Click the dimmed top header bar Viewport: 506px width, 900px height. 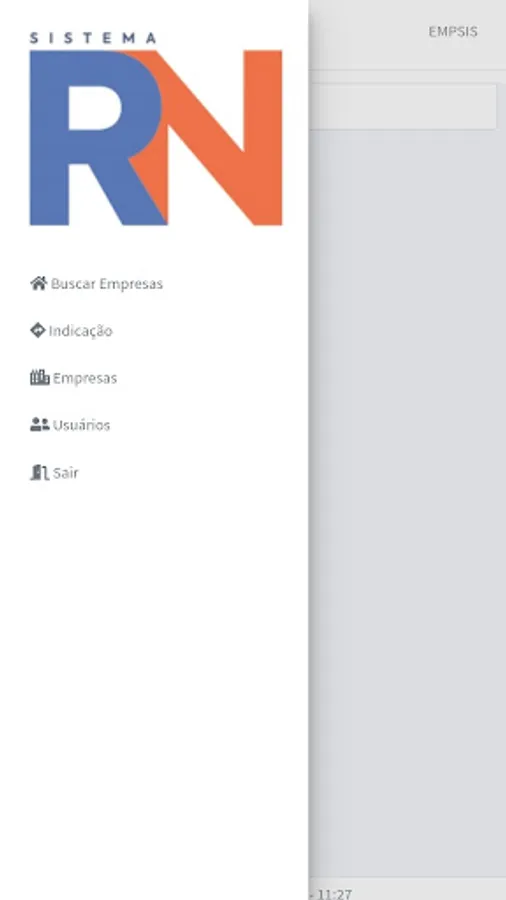pos(407,34)
